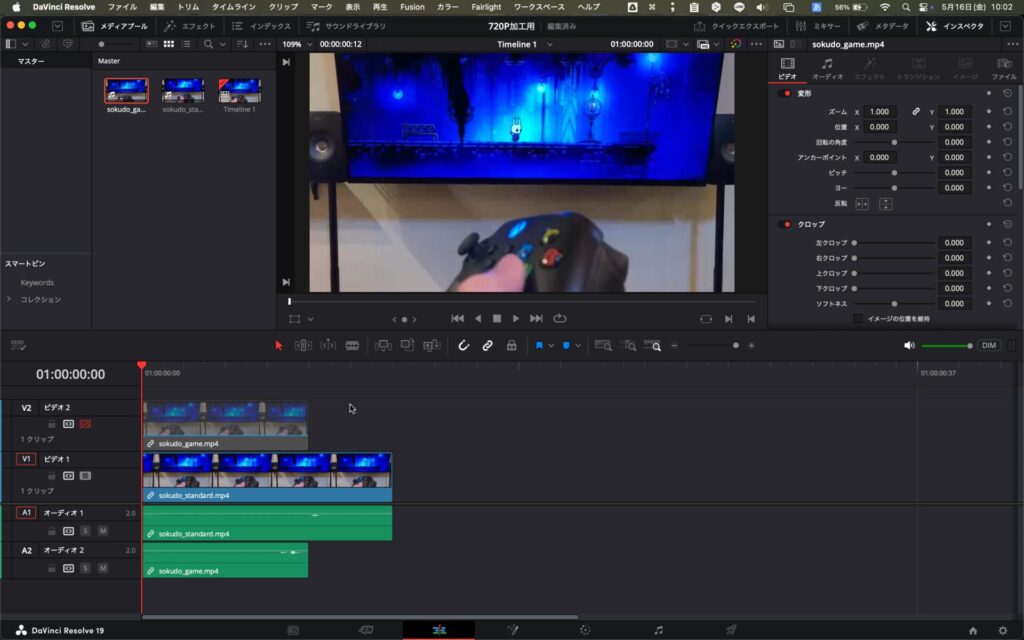Mute audio track A1 with M button

coord(102,530)
